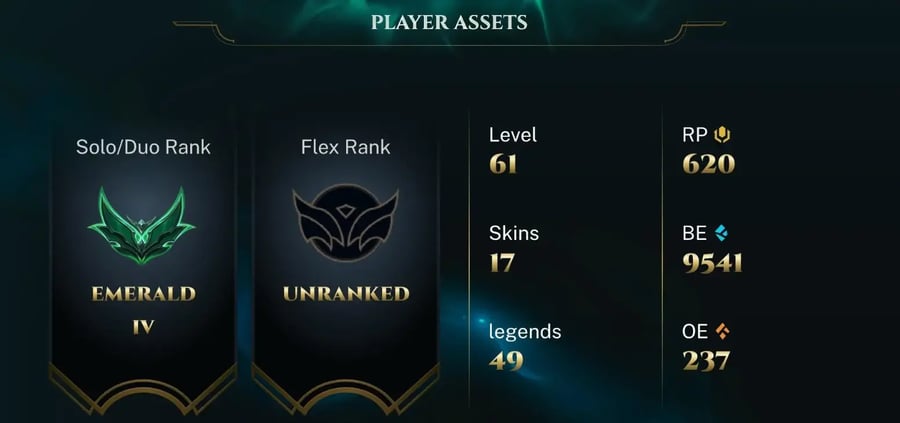Screen dimensions: 900x423
Task: Click the Blue Essence icon next to BE
Action: coord(722,233)
